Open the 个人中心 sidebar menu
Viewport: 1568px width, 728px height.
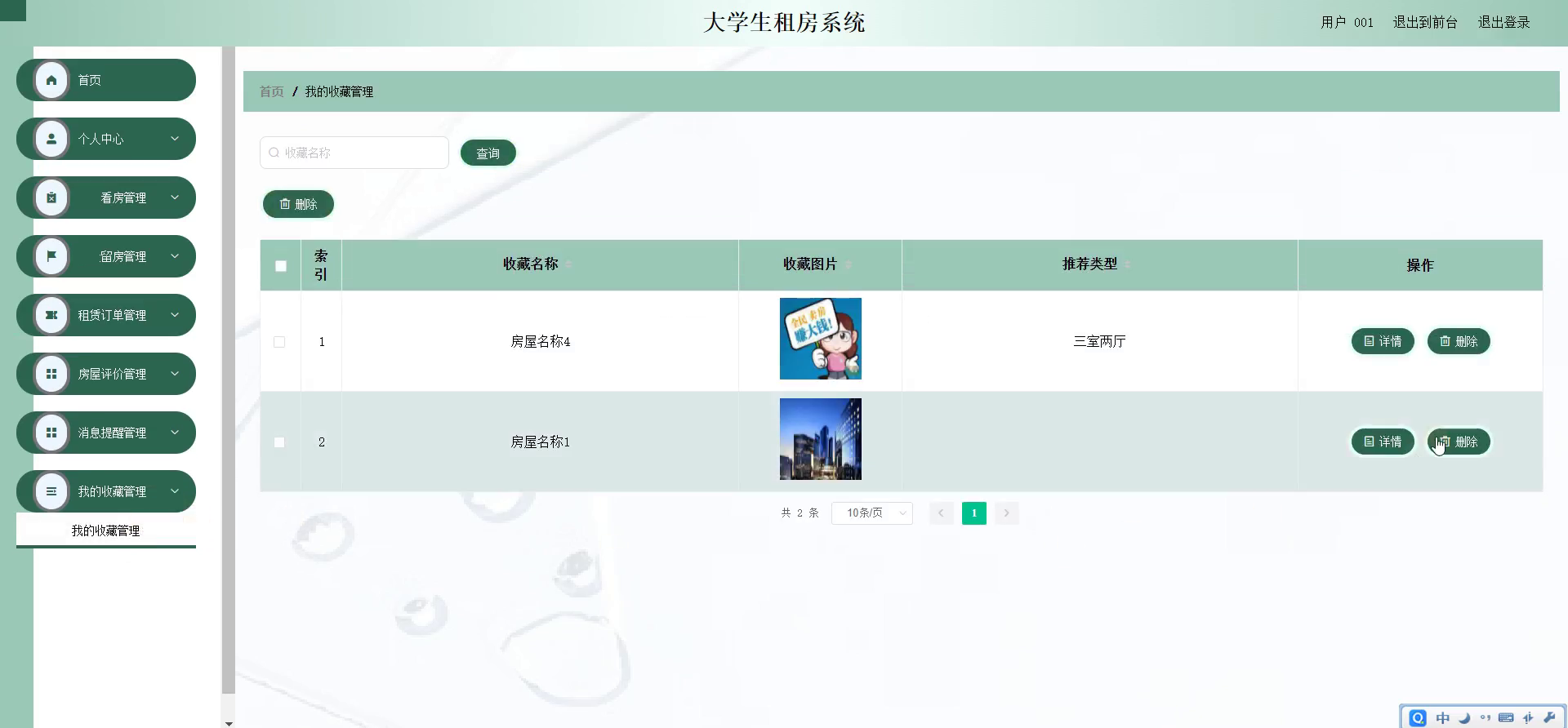click(x=106, y=139)
